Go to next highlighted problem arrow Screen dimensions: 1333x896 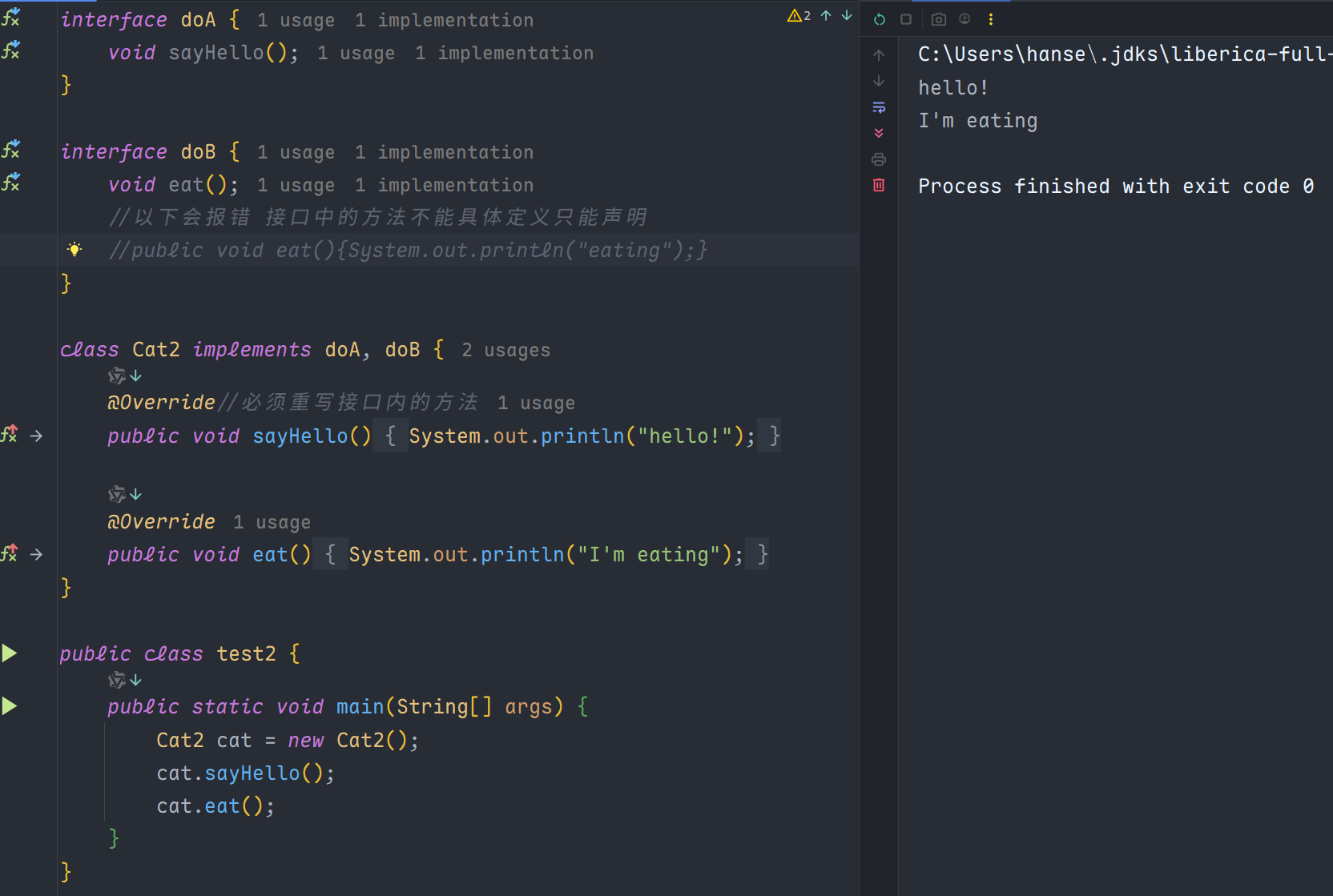847,16
